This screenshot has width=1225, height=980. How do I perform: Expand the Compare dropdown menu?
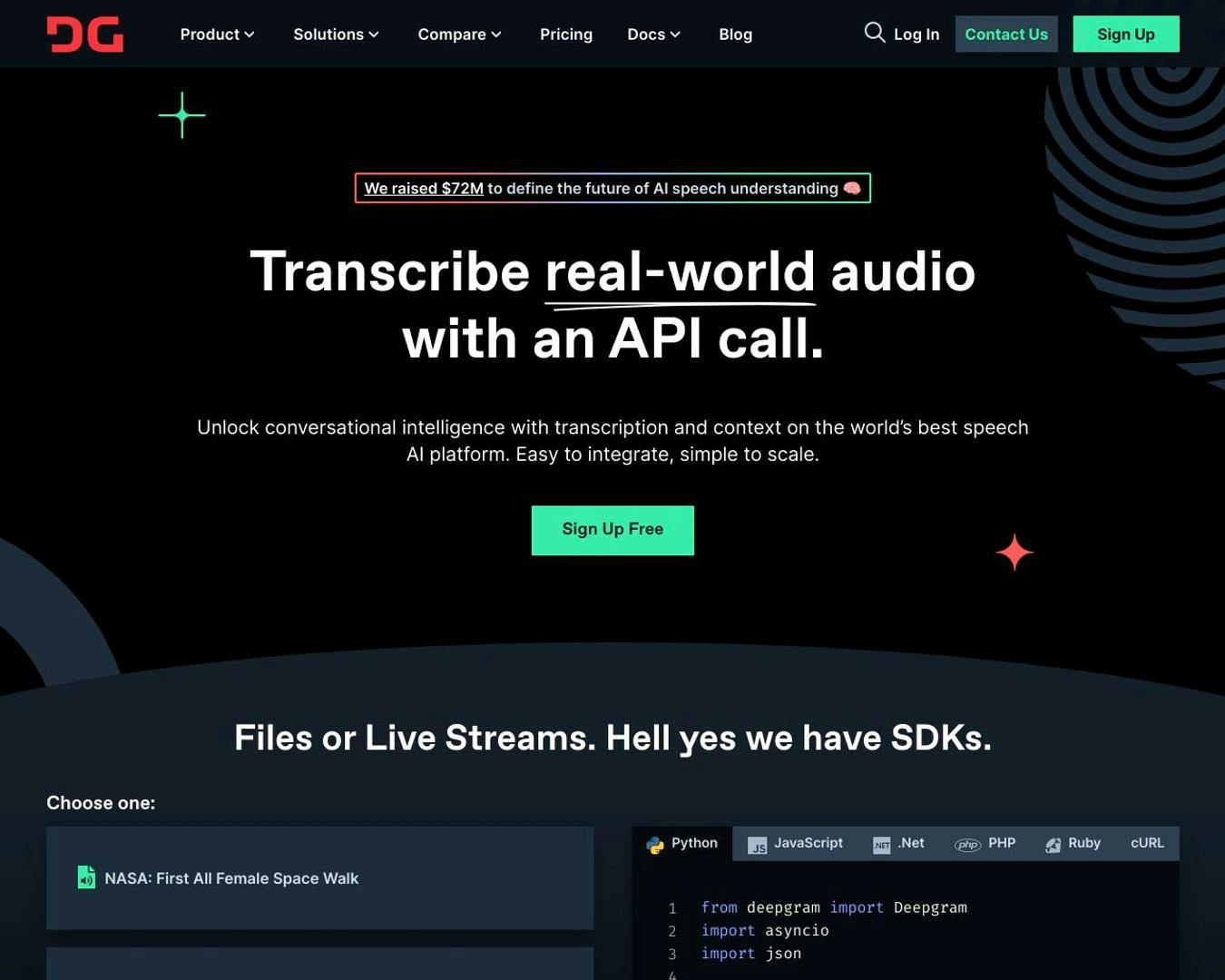coord(459,34)
